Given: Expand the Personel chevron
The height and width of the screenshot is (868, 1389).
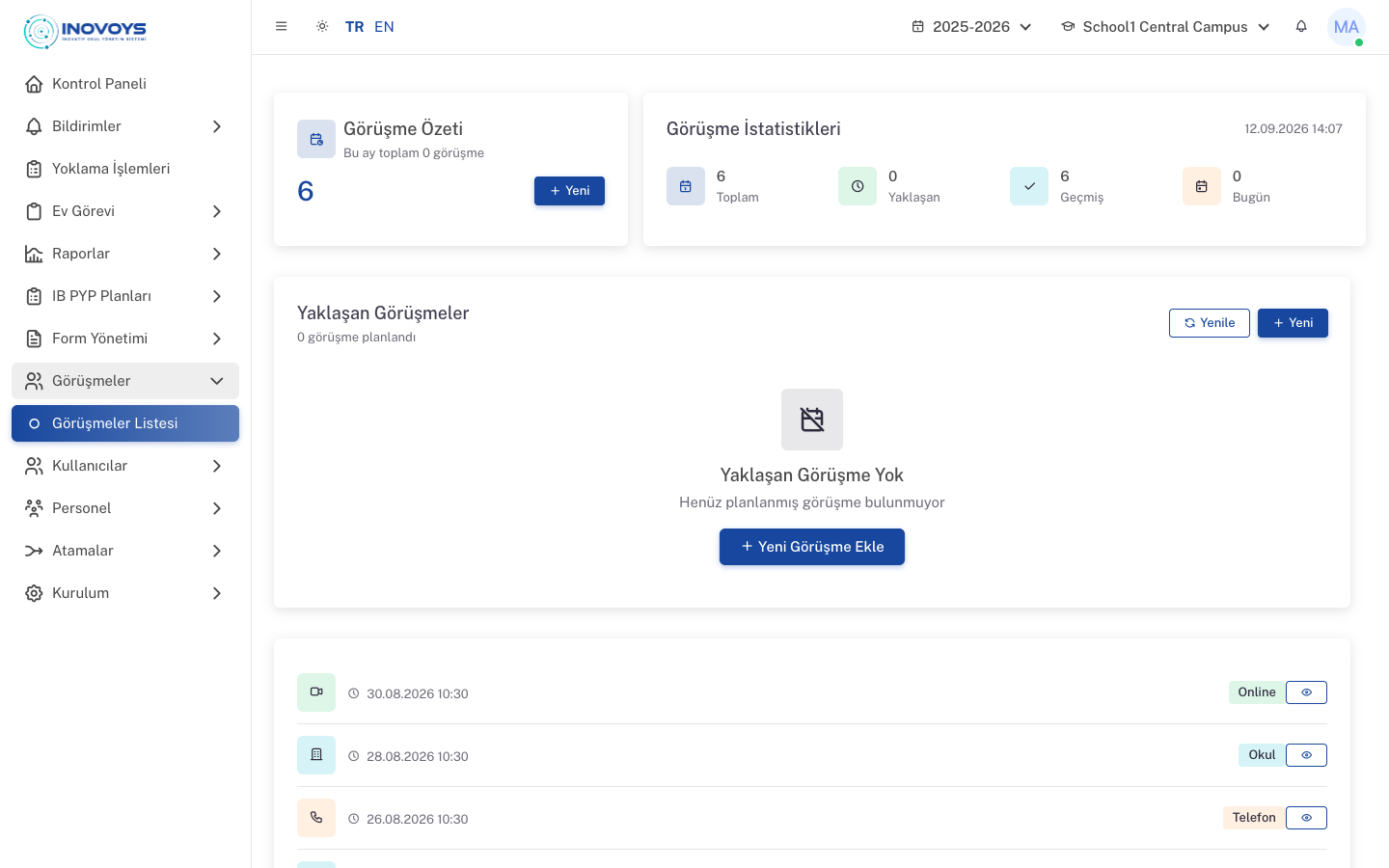Looking at the screenshot, I should coord(217,508).
